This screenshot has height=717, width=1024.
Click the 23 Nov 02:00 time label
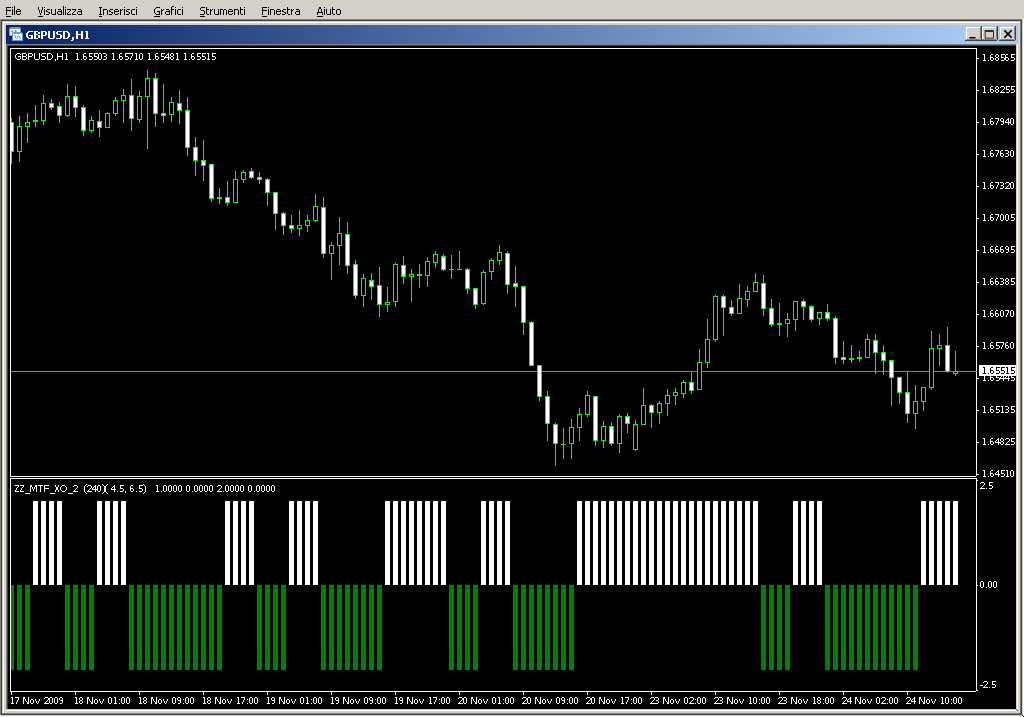pos(678,701)
